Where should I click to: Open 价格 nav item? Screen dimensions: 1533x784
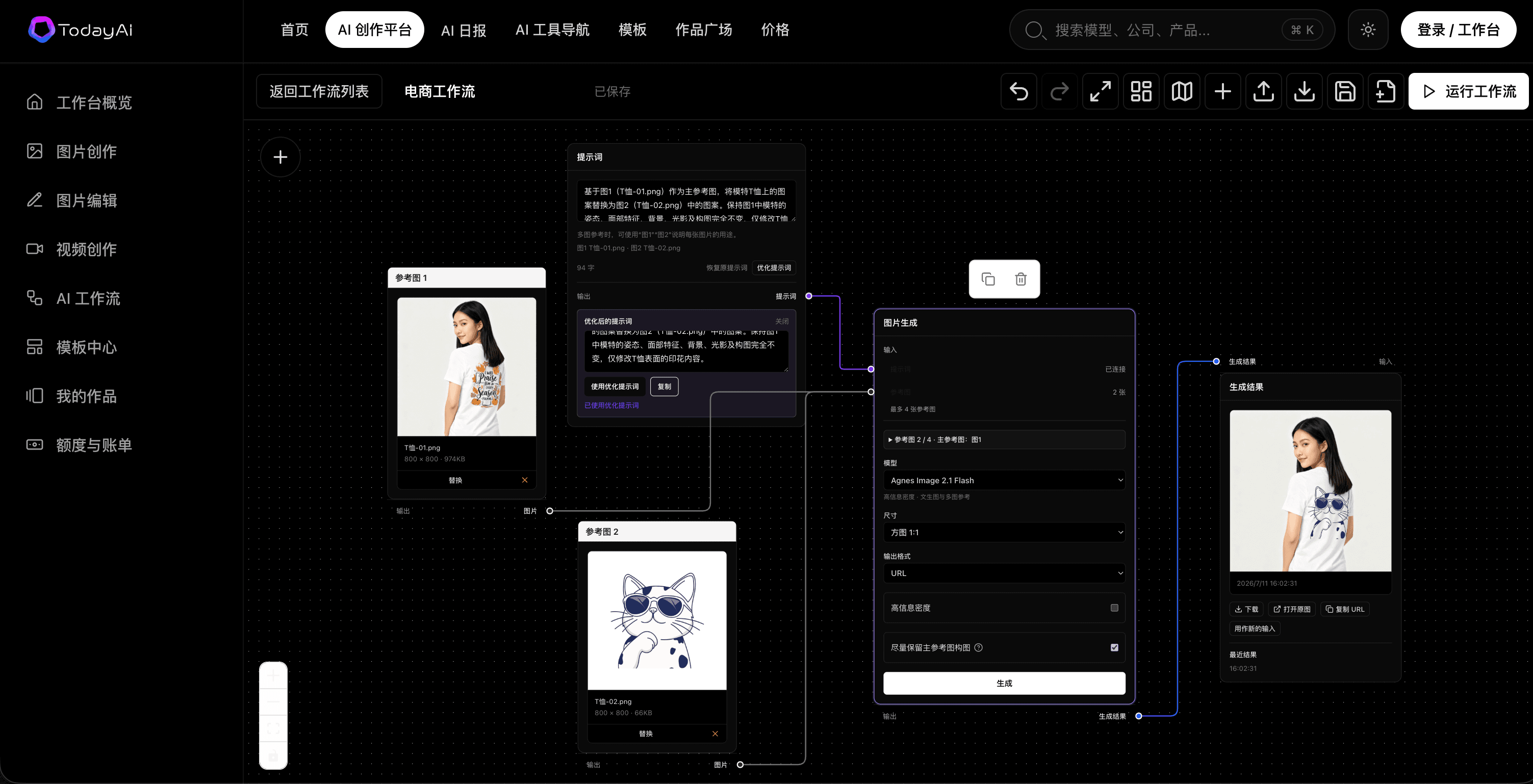775,30
